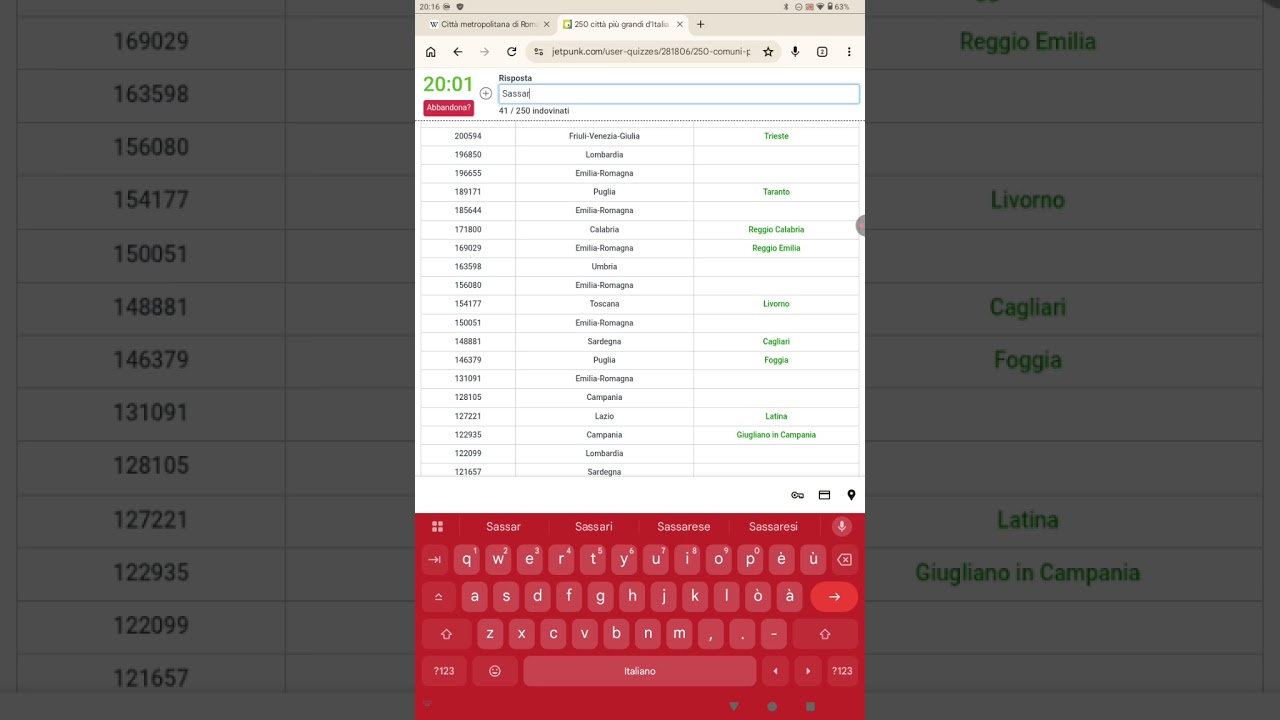Click the Calabria region cell
Screen dimensions: 1280x720
[604, 230]
